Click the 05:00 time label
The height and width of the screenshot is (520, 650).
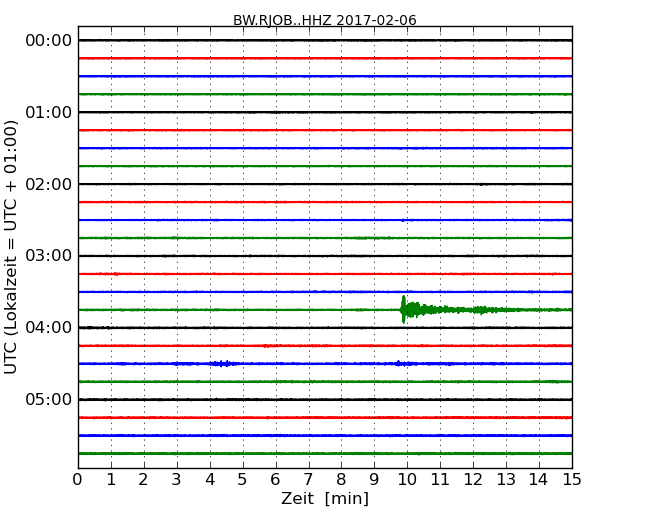49,399
